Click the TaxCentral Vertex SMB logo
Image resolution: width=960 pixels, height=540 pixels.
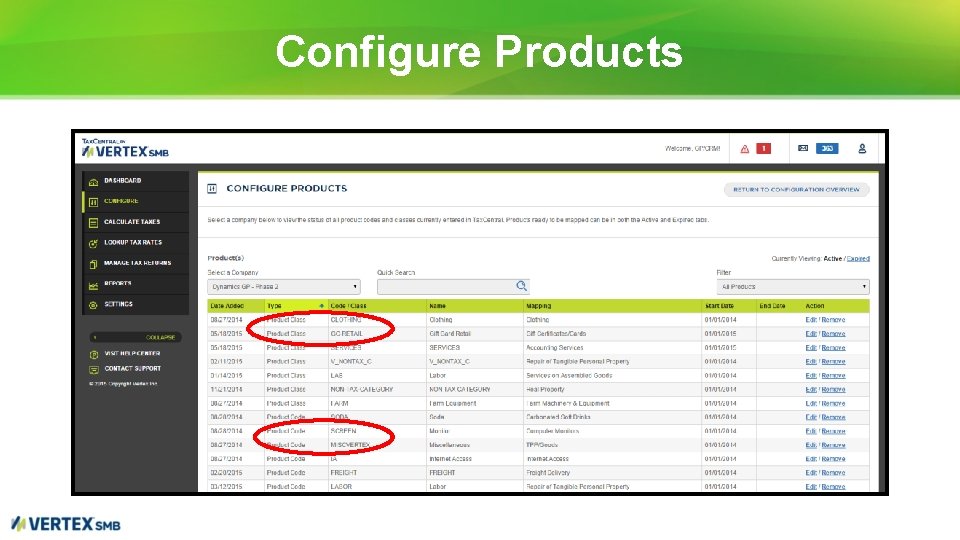point(126,148)
